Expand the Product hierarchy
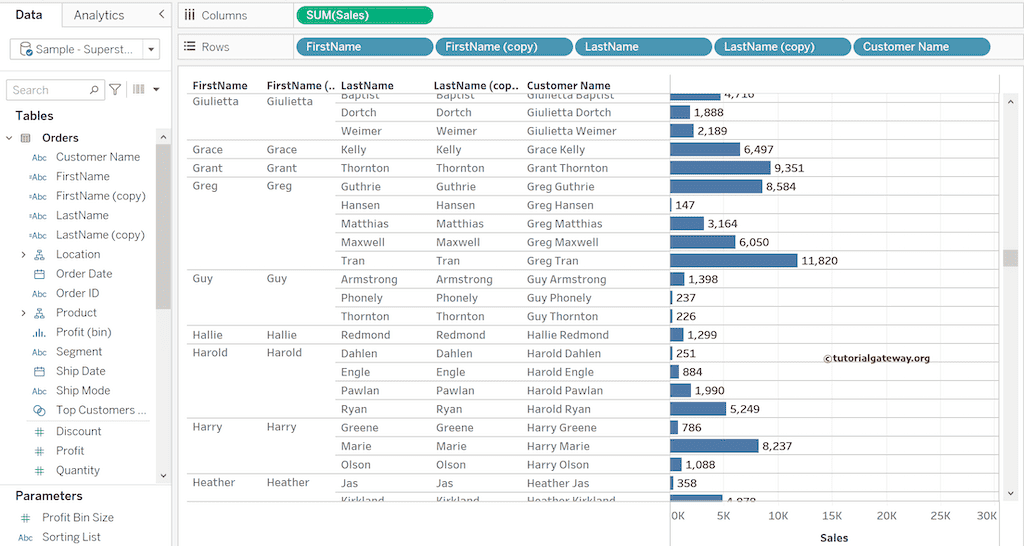Viewport: 1024px width, 546px height. click(23, 313)
